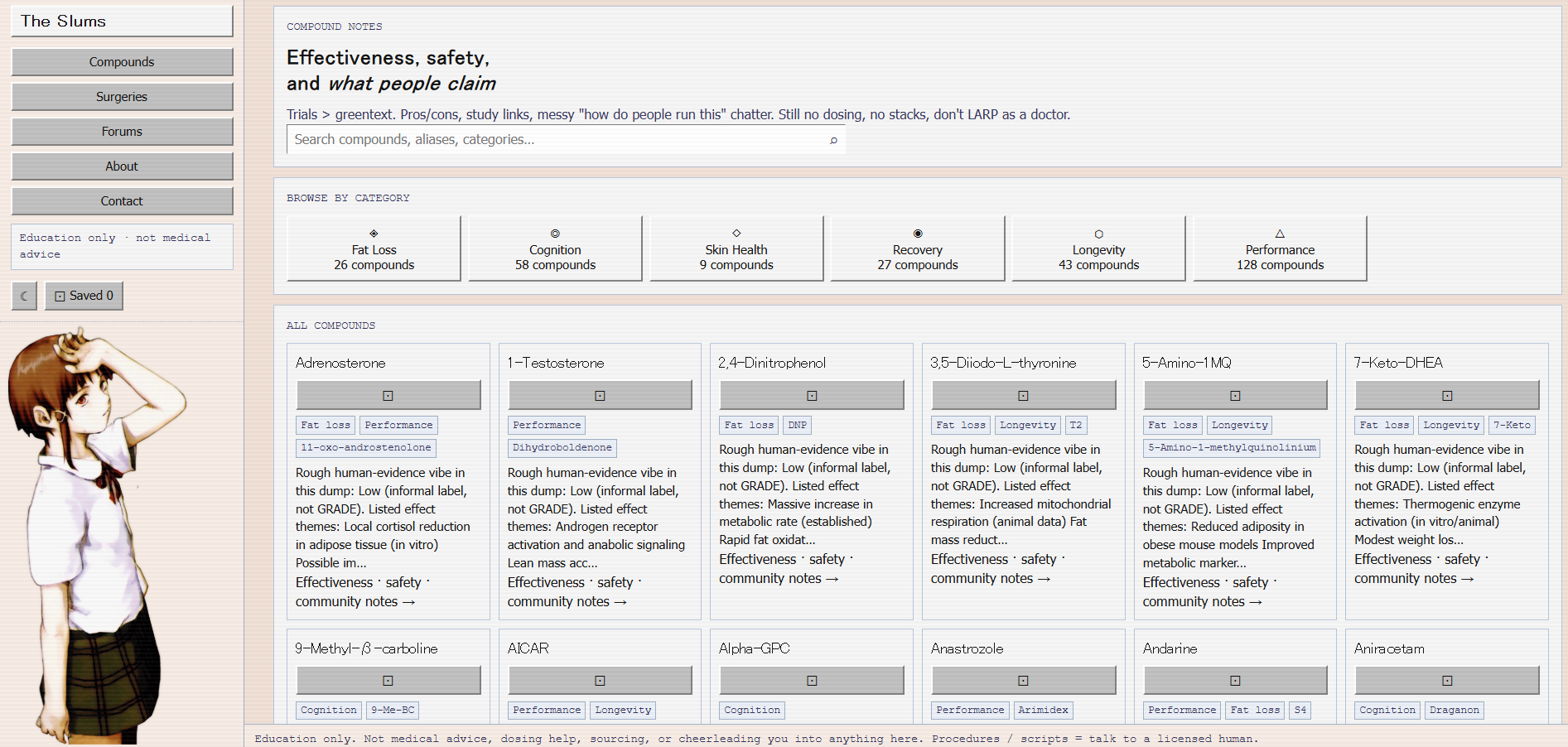Bookmark Aniracetam with save button

click(x=1447, y=680)
